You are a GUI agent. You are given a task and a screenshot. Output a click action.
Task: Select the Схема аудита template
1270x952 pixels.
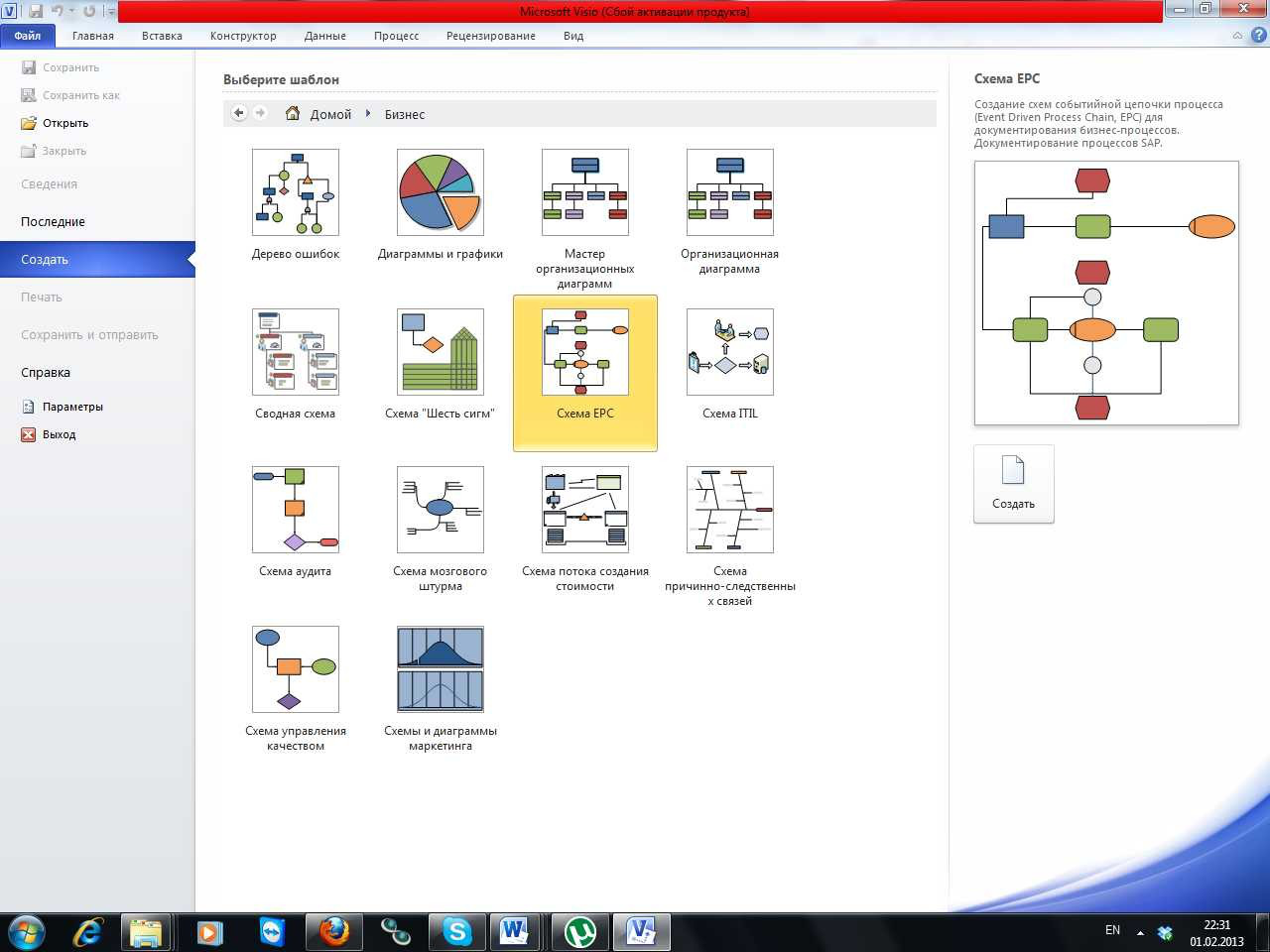point(296,510)
